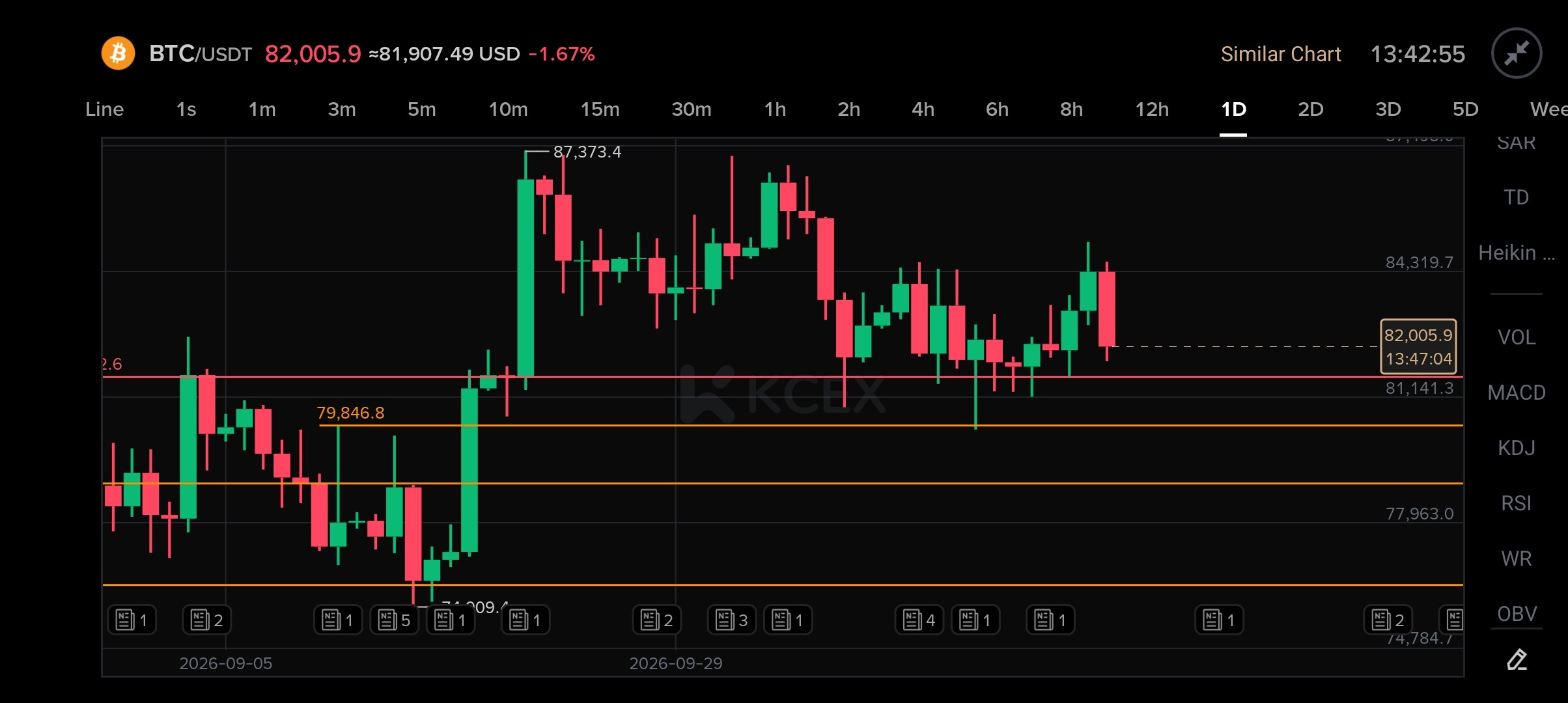Image resolution: width=1568 pixels, height=703 pixels.
Task: Select the 15m timeframe
Action: [600, 109]
